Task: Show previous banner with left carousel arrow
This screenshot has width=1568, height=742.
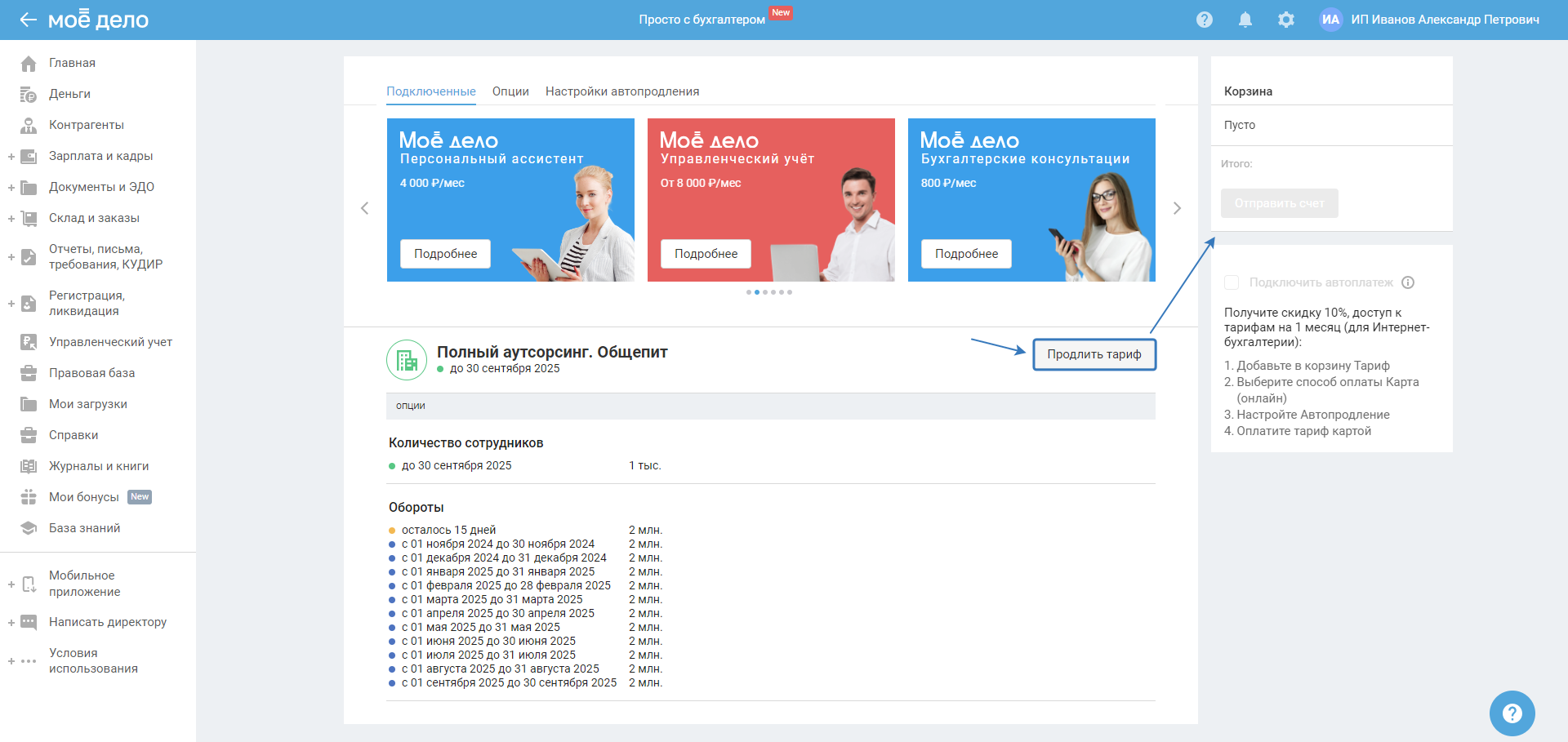Action: pos(365,208)
